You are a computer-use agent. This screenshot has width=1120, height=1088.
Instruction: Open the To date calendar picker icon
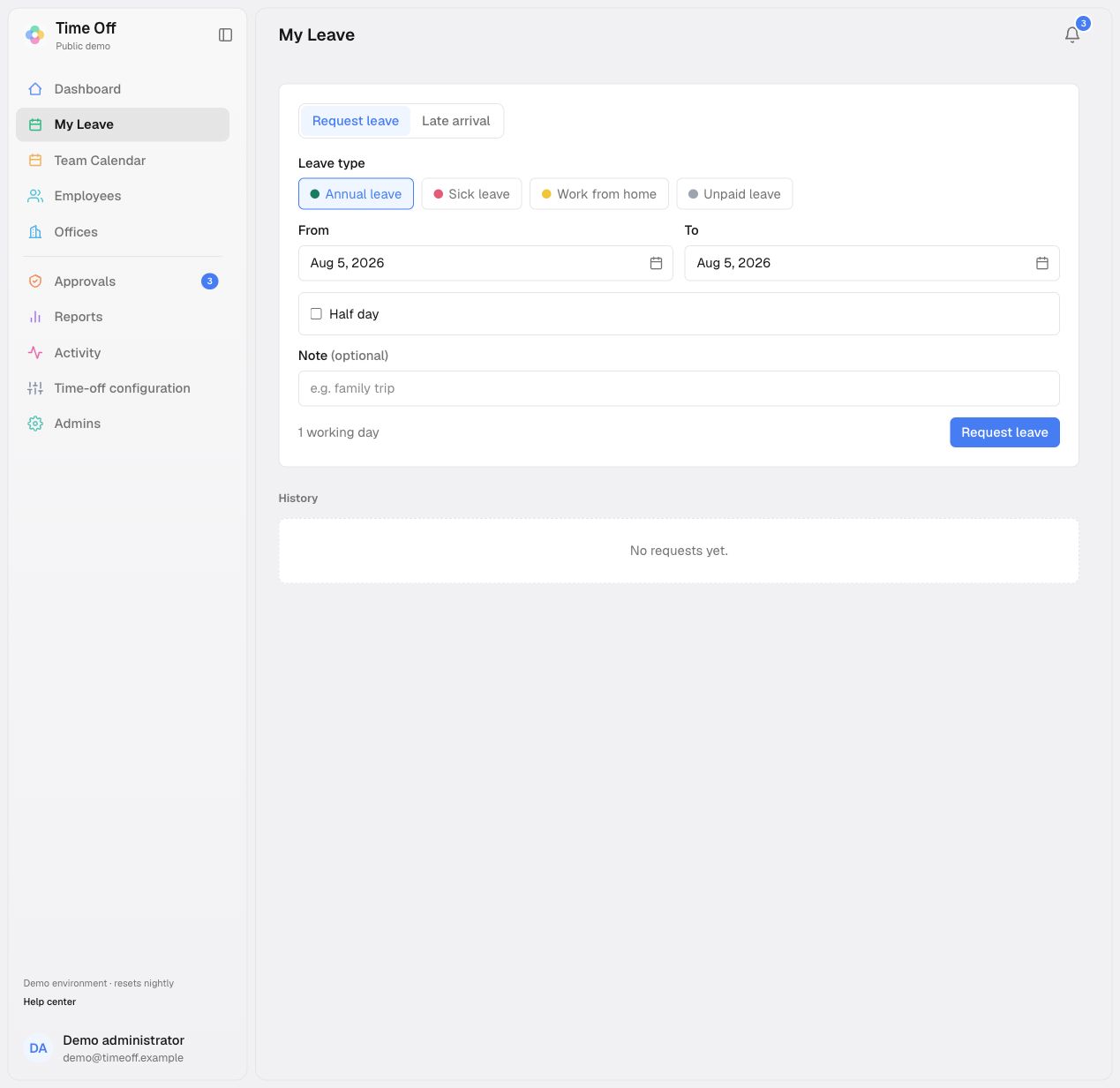(x=1042, y=263)
